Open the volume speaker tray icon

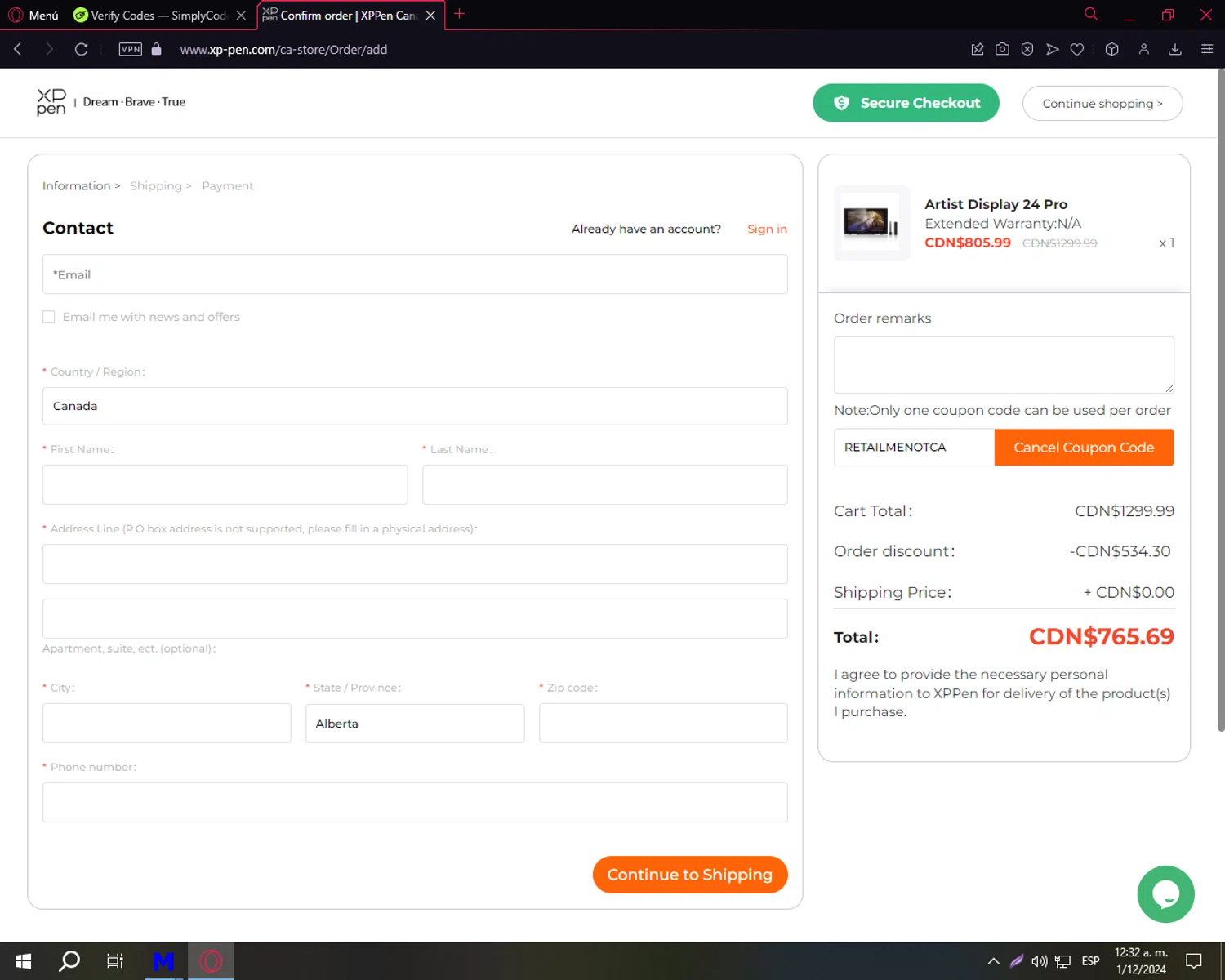(x=1039, y=961)
